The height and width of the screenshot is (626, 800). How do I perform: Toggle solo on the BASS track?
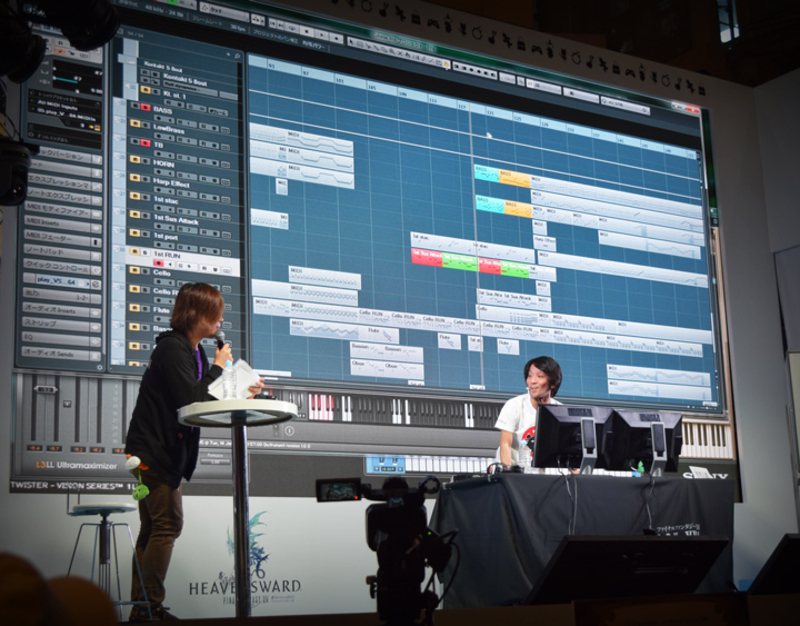coord(145,107)
